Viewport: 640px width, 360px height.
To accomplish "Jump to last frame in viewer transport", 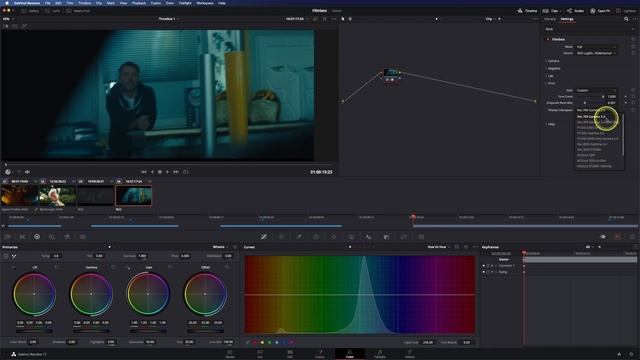I will [176, 172].
